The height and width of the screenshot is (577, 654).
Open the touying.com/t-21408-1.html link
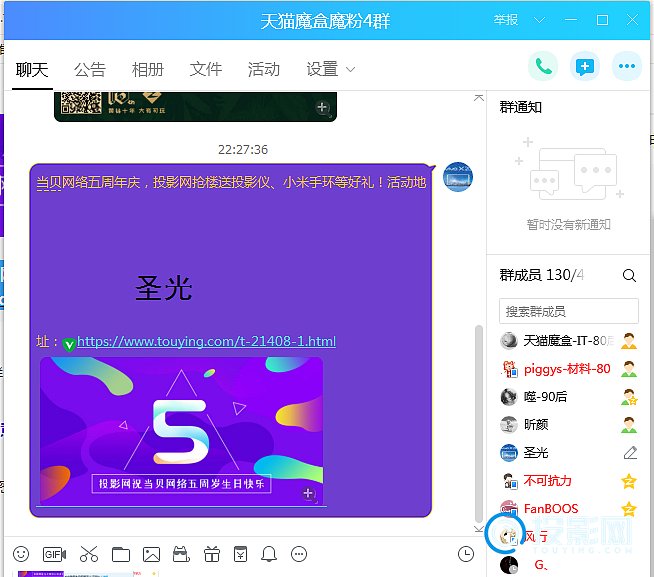(x=206, y=342)
